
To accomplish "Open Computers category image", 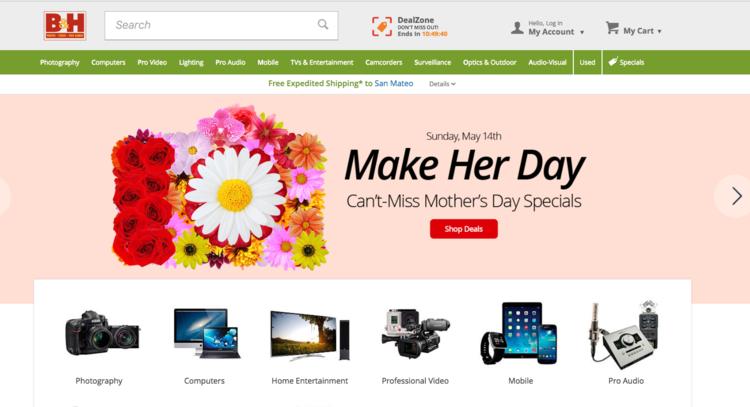I will click(206, 333).
